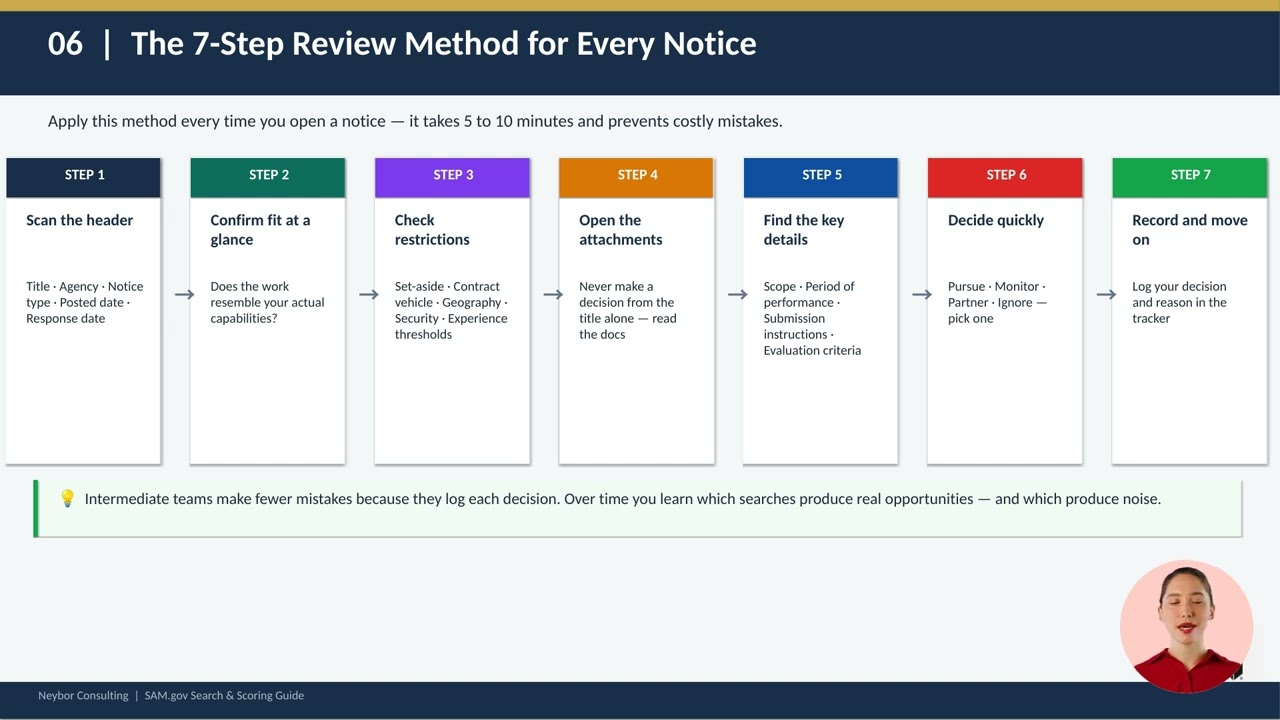Select the 'Decide quickly' heading
1280x720 pixels.
click(996, 220)
